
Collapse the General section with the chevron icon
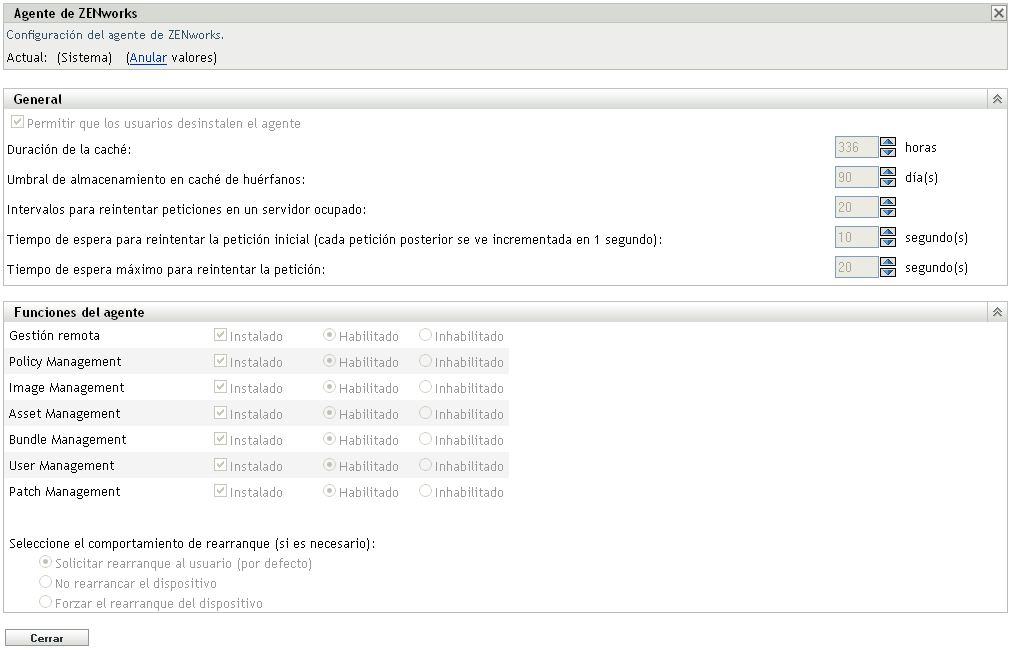(x=997, y=99)
